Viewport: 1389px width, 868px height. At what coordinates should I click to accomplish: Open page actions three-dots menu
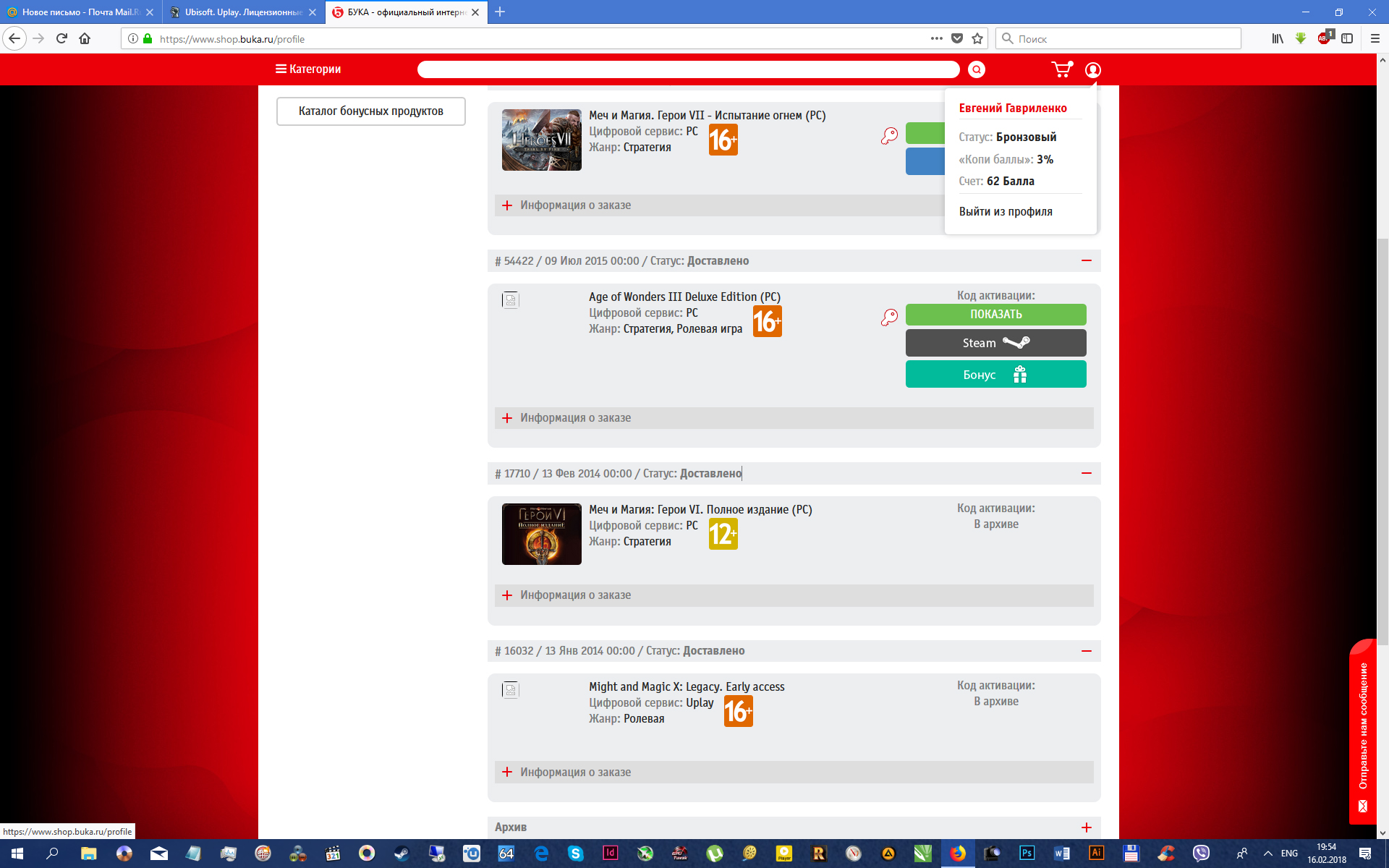click(x=936, y=38)
